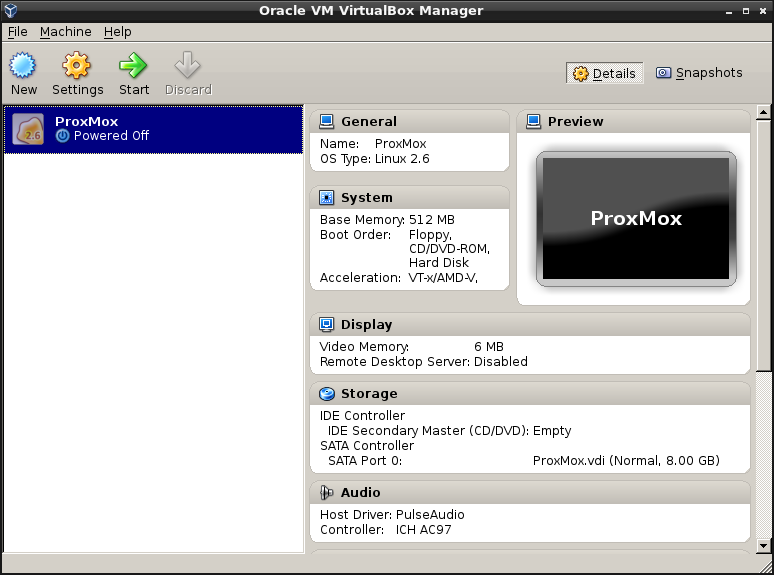774x575 pixels.
Task: Click the greyed Discard arrow icon
Action: [188, 65]
